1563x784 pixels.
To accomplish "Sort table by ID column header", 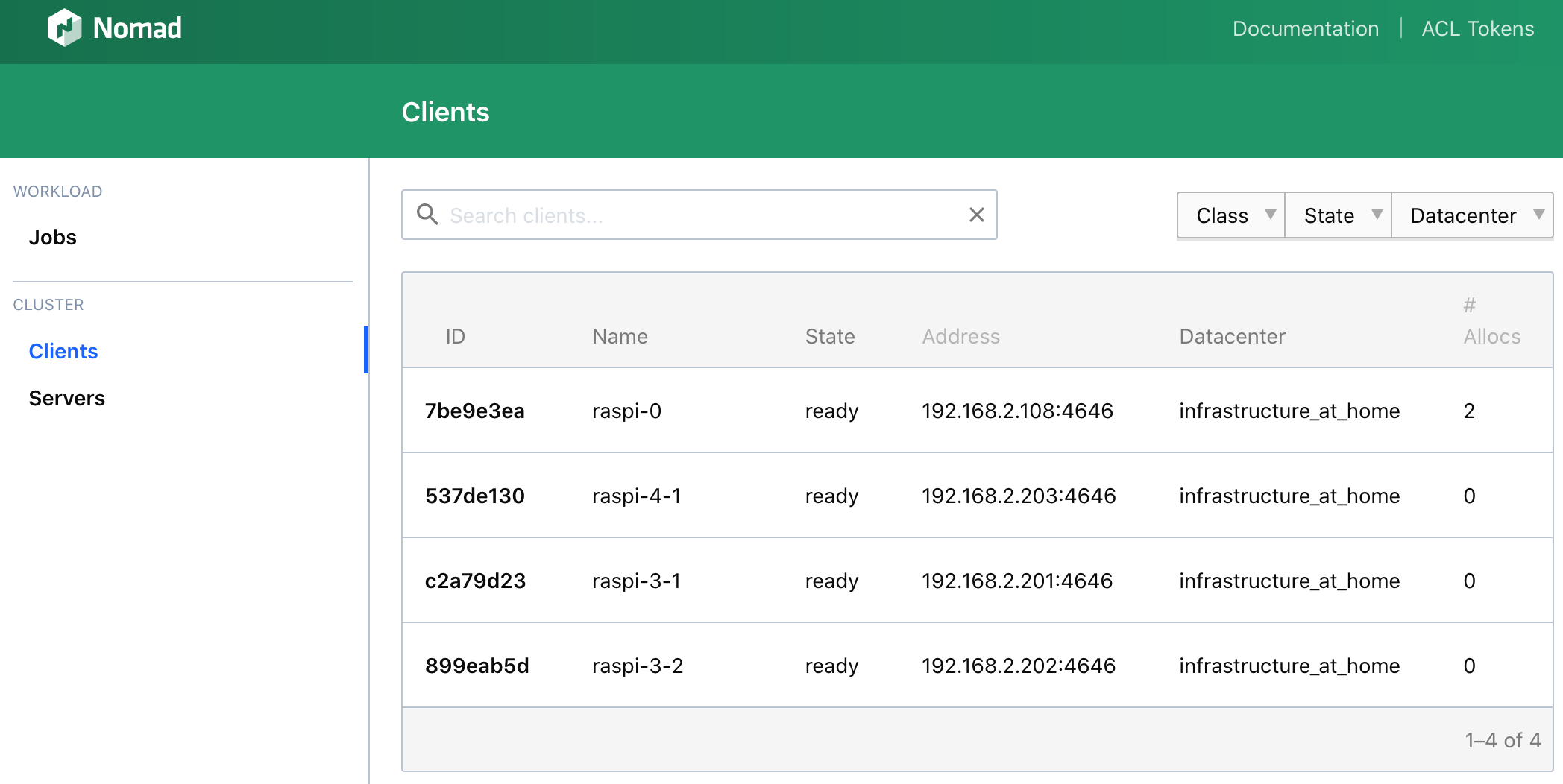I will click(x=455, y=336).
